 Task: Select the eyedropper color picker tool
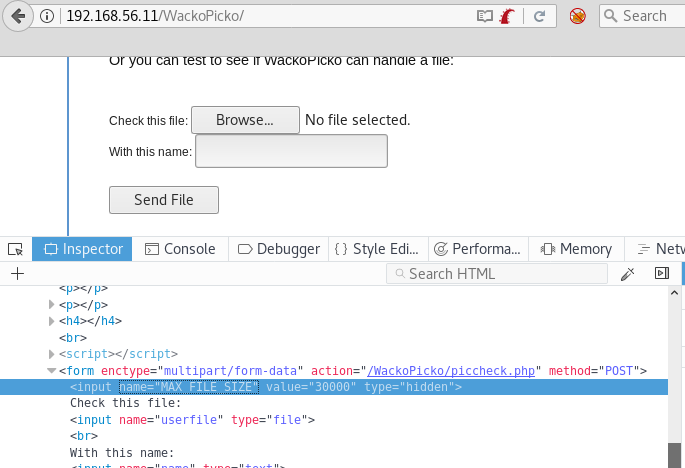click(x=627, y=274)
